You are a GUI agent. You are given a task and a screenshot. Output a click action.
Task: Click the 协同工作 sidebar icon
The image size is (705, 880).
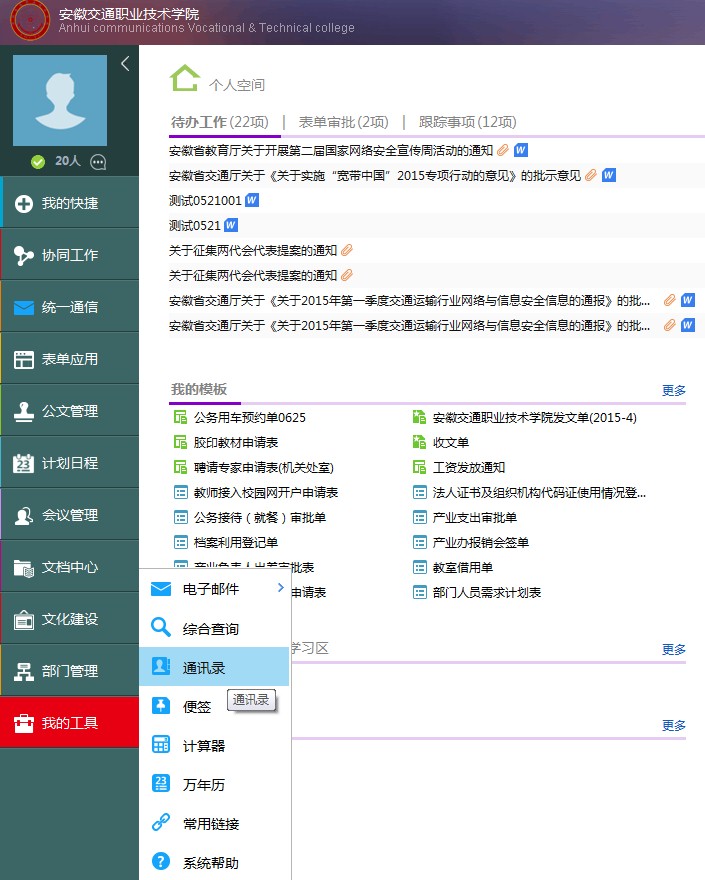pyautogui.click(x=24, y=256)
